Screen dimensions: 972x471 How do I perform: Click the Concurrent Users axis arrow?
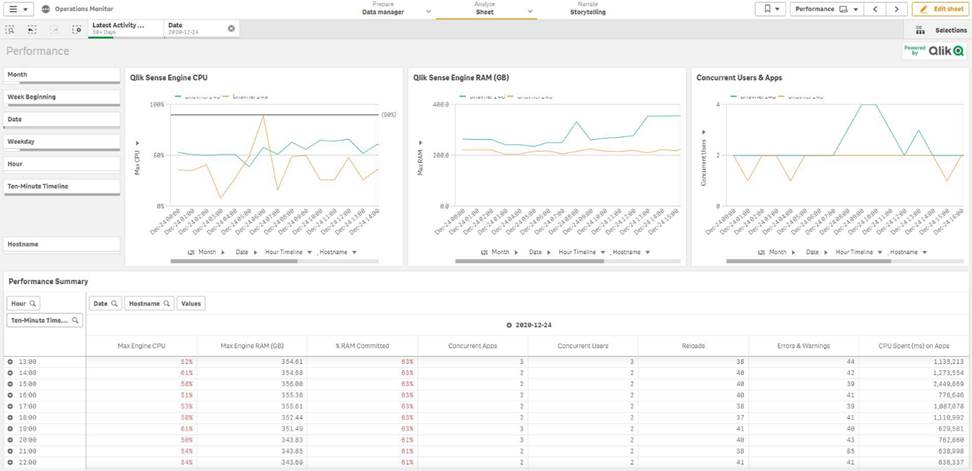704,132
